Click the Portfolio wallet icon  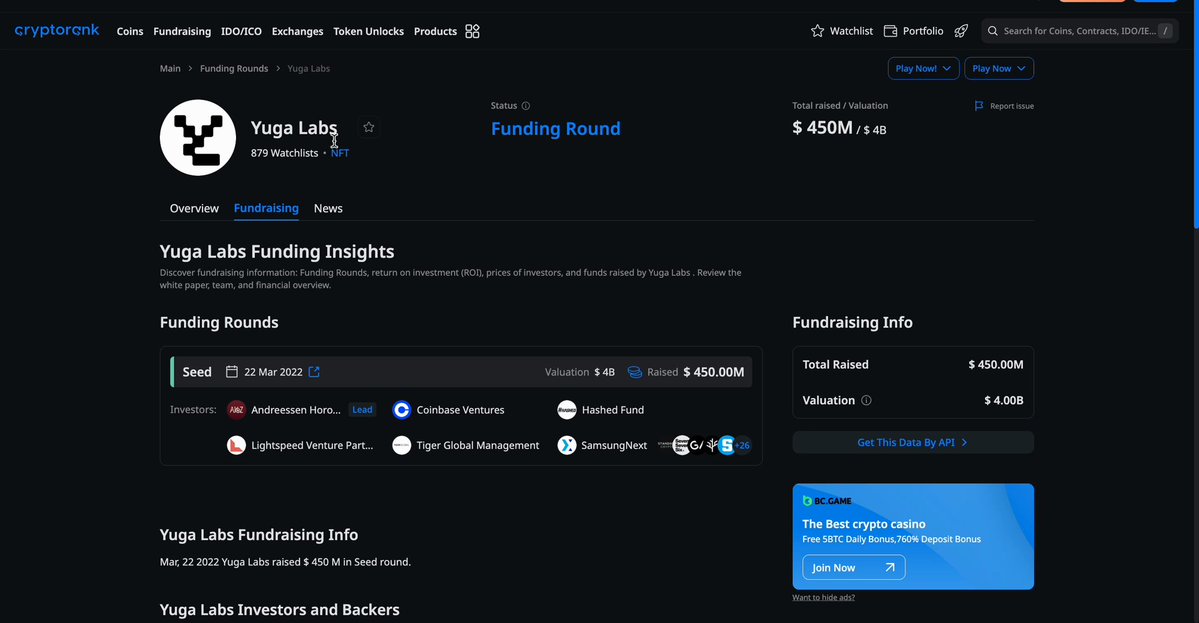[890, 31]
